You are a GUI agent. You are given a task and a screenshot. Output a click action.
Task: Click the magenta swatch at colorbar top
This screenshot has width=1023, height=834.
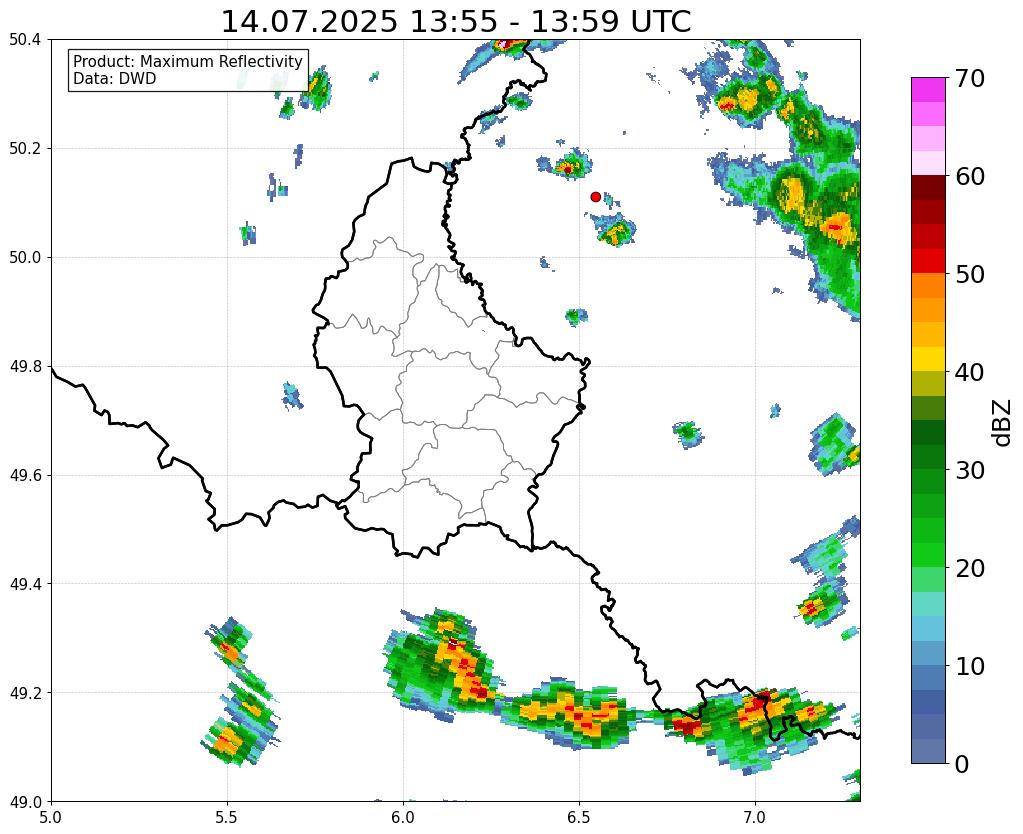(x=928, y=90)
